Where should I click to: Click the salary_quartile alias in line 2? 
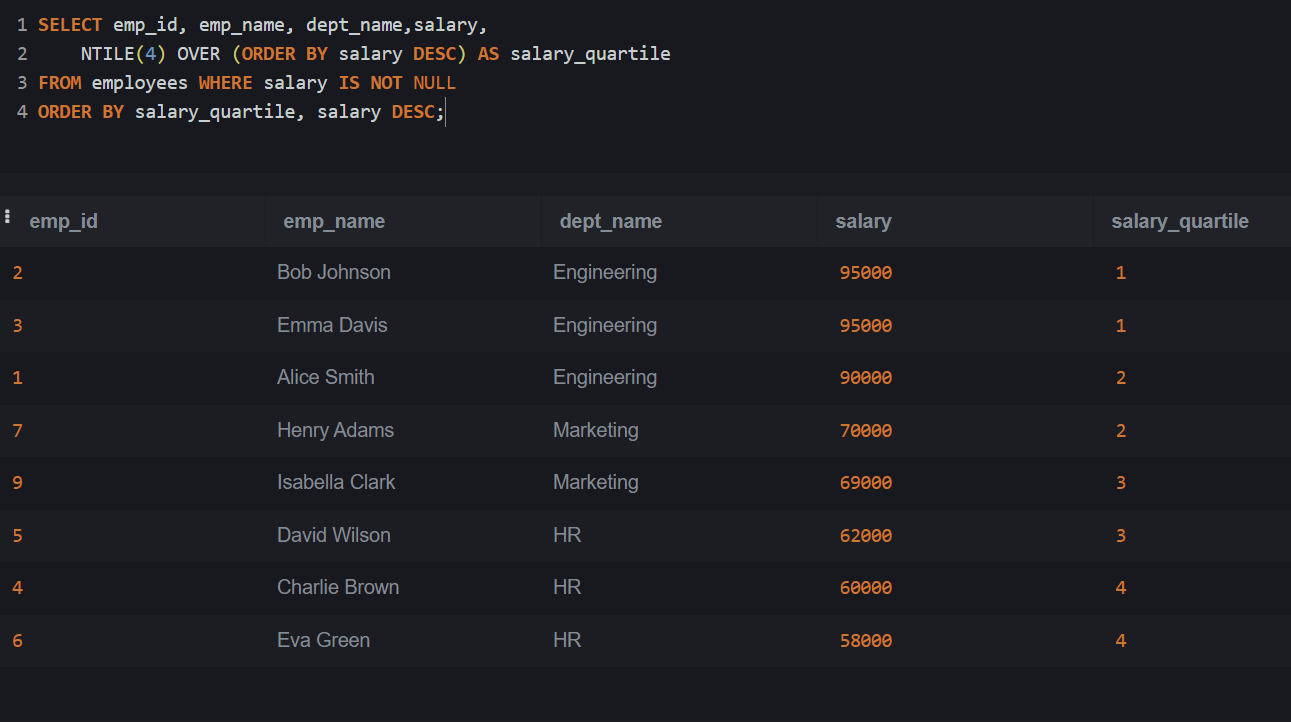click(590, 54)
